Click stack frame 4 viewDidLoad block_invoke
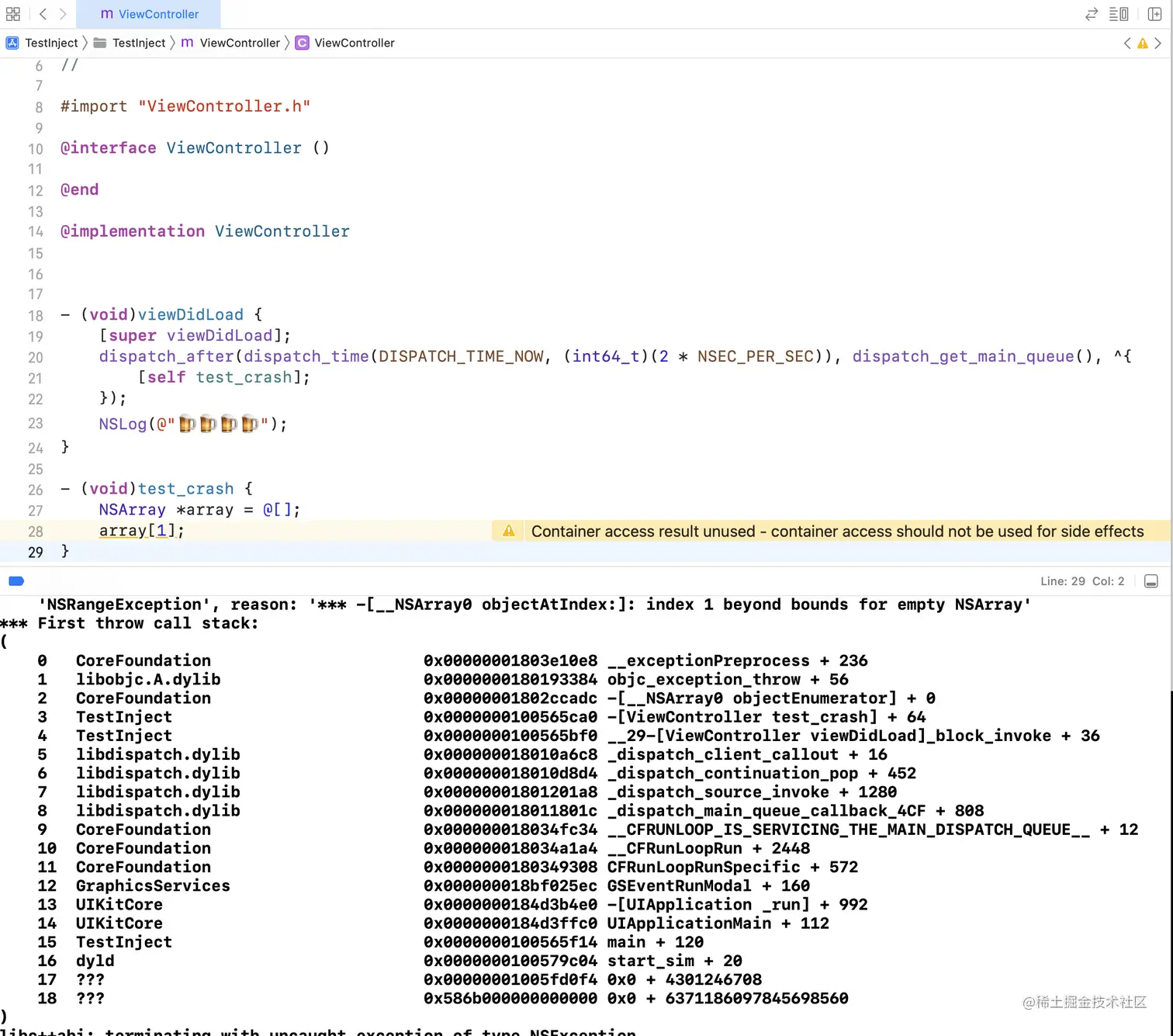This screenshot has width=1173, height=1036. pyautogui.click(x=569, y=736)
